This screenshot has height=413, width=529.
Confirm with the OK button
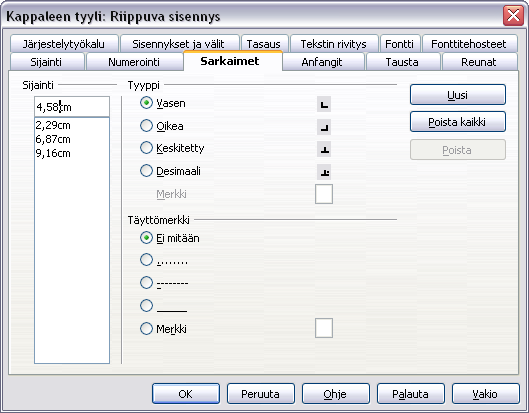(186, 394)
